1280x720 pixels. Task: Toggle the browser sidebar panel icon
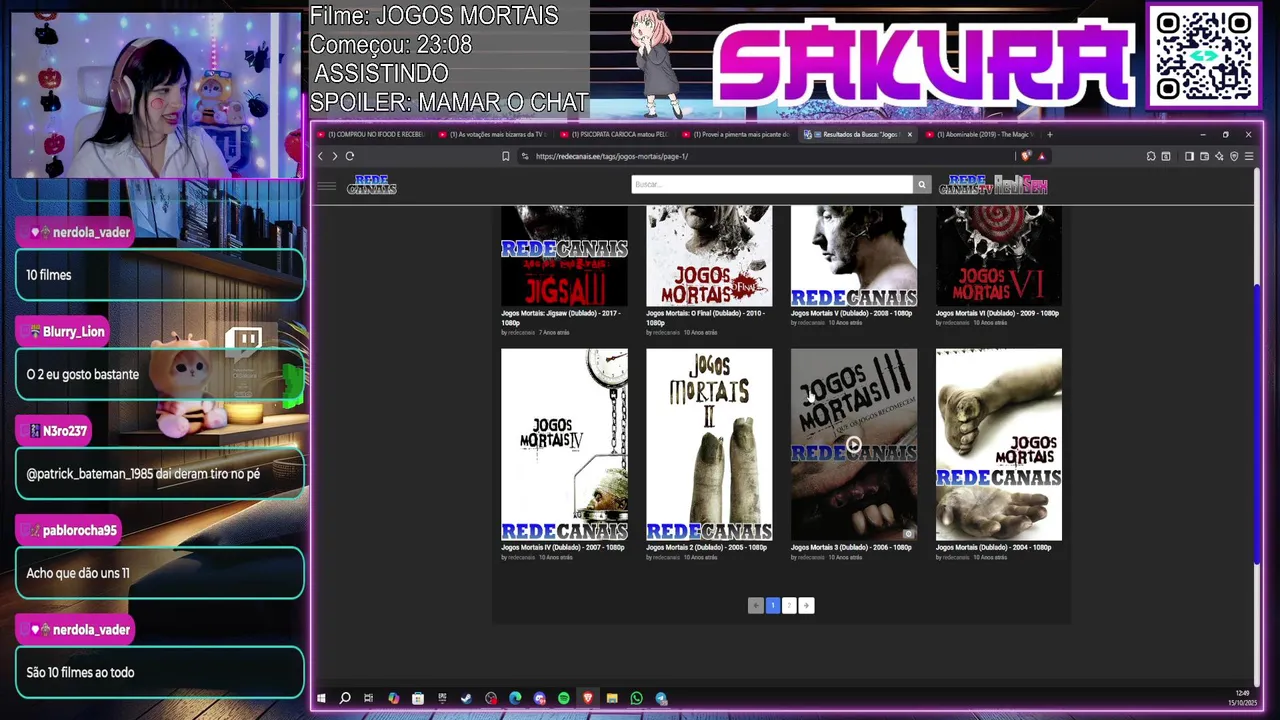[1189, 156]
